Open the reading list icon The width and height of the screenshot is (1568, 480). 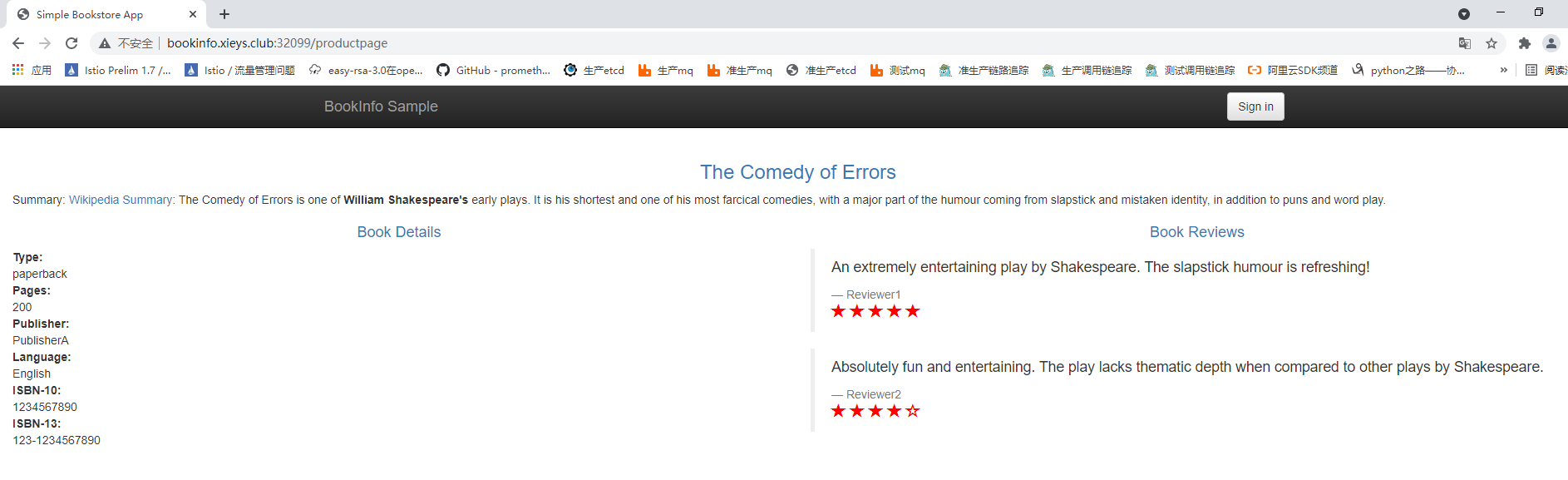click(1531, 71)
